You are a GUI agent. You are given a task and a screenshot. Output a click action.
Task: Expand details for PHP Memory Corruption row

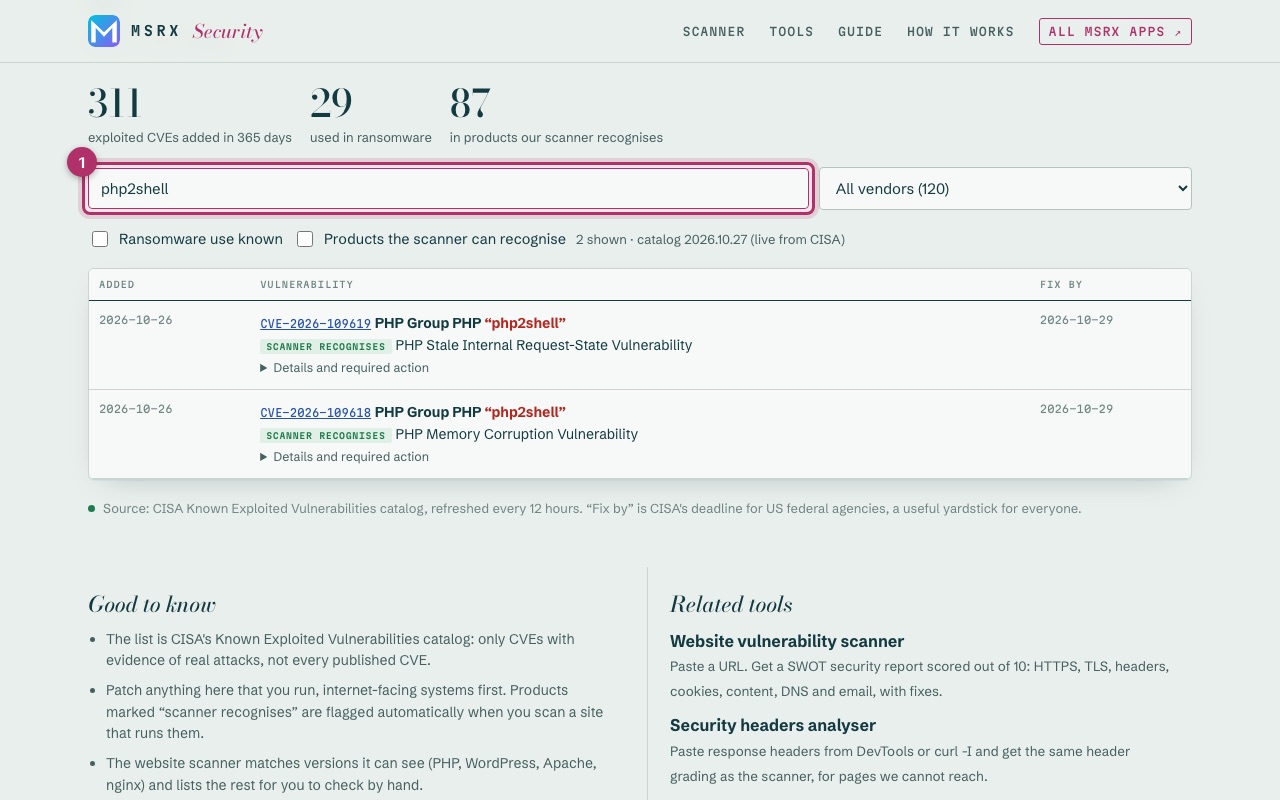[x=344, y=457]
